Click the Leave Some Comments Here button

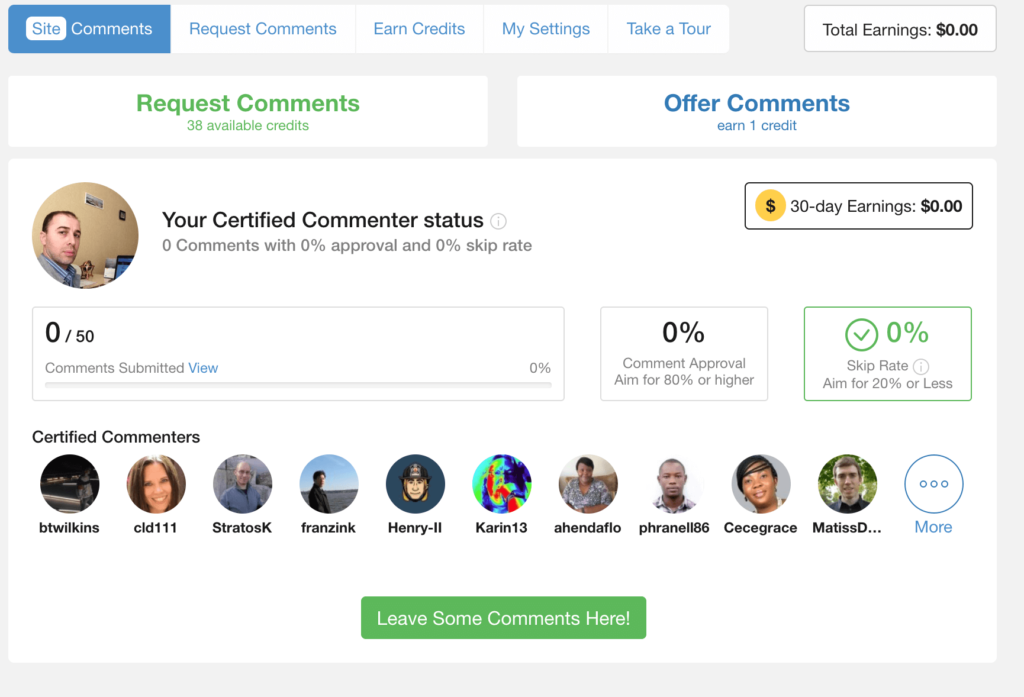coord(503,617)
